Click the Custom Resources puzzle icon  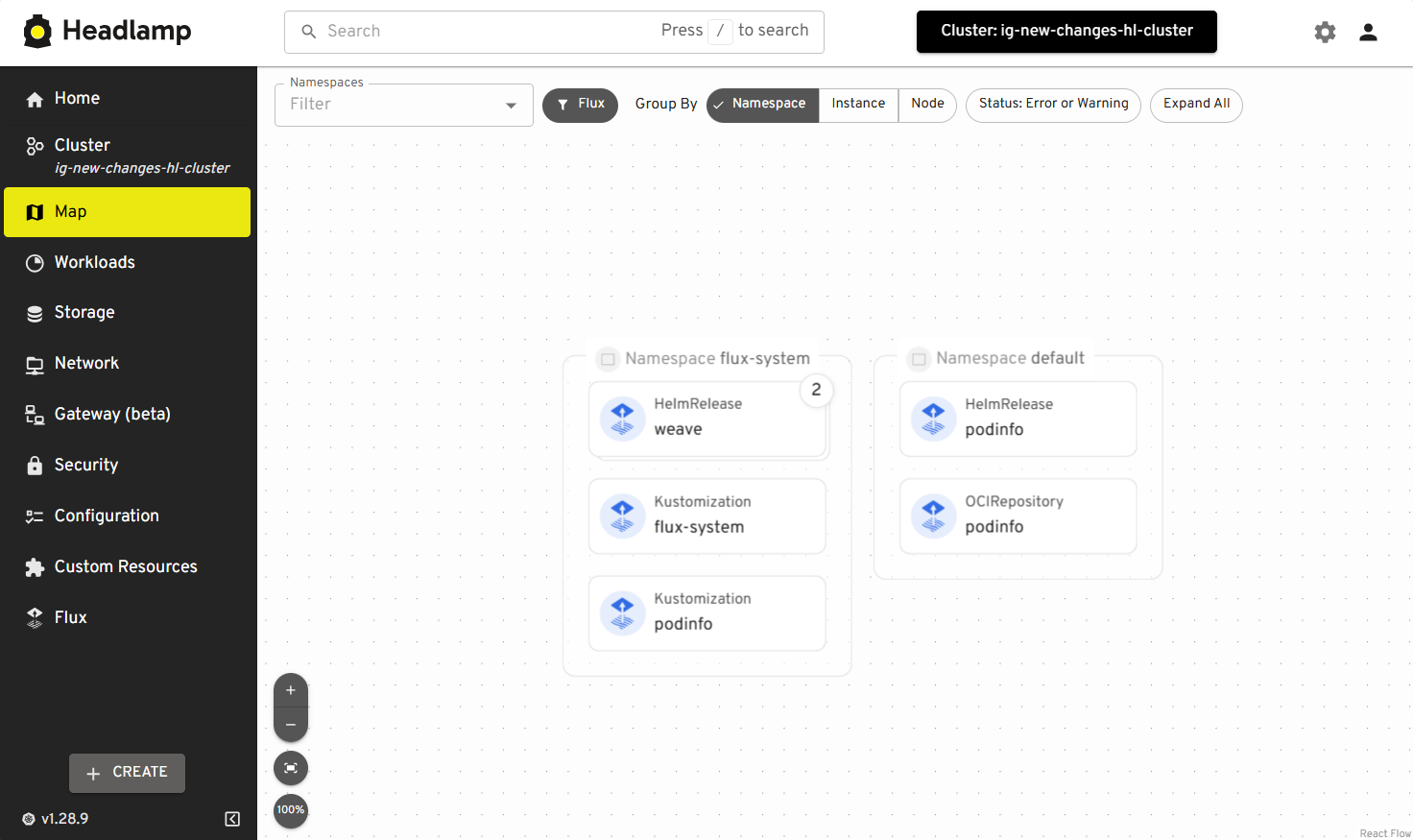[35, 567]
